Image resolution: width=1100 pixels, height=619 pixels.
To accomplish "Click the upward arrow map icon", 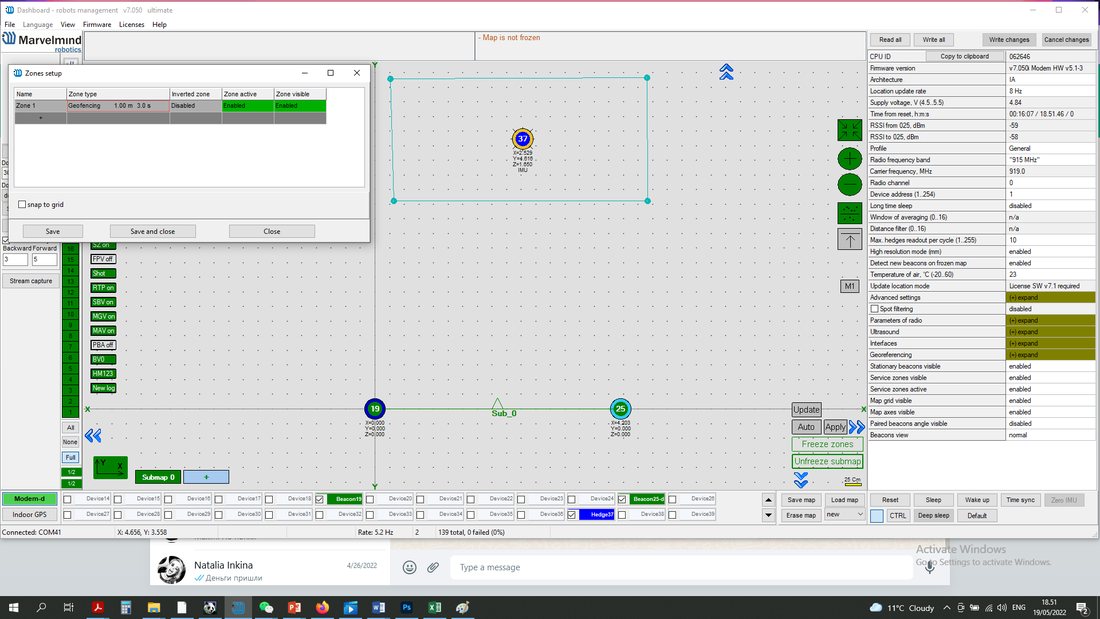I will click(850, 240).
